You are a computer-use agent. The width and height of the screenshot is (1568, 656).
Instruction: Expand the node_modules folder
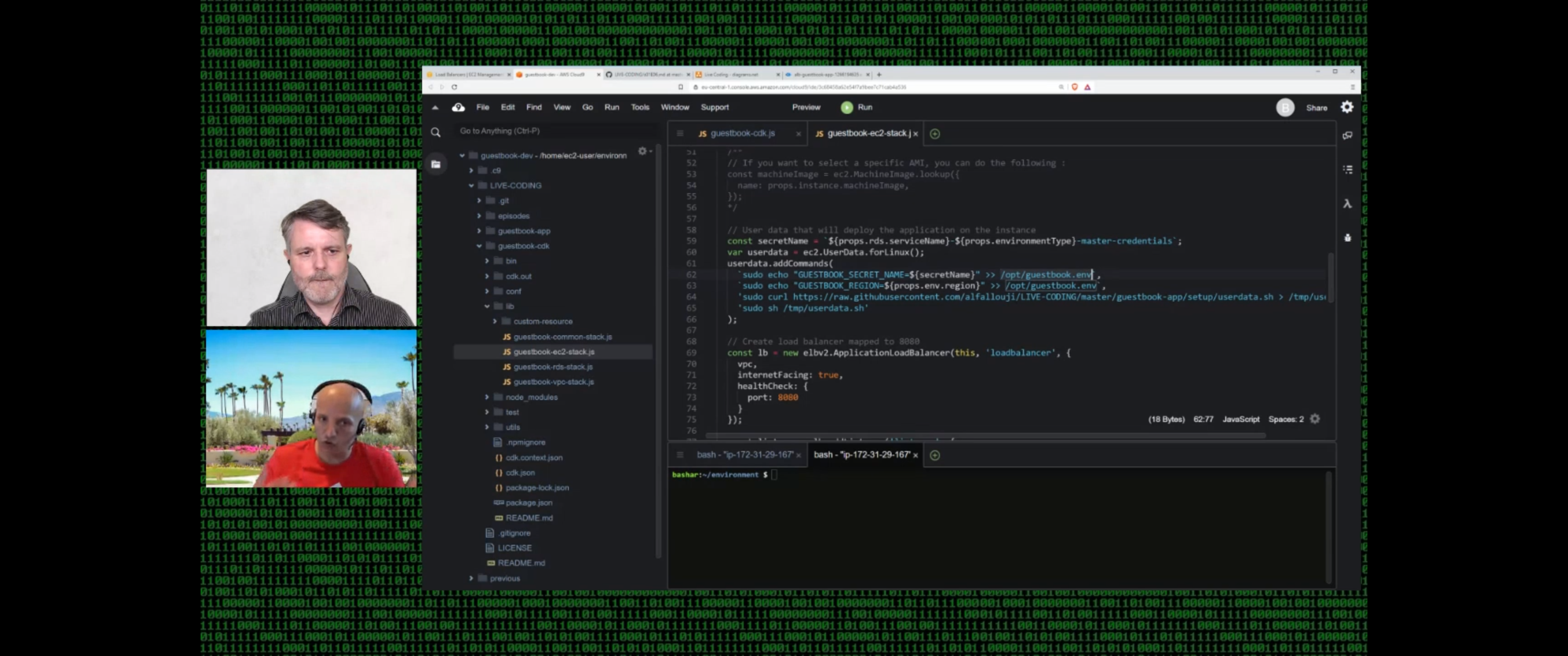pyautogui.click(x=487, y=397)
